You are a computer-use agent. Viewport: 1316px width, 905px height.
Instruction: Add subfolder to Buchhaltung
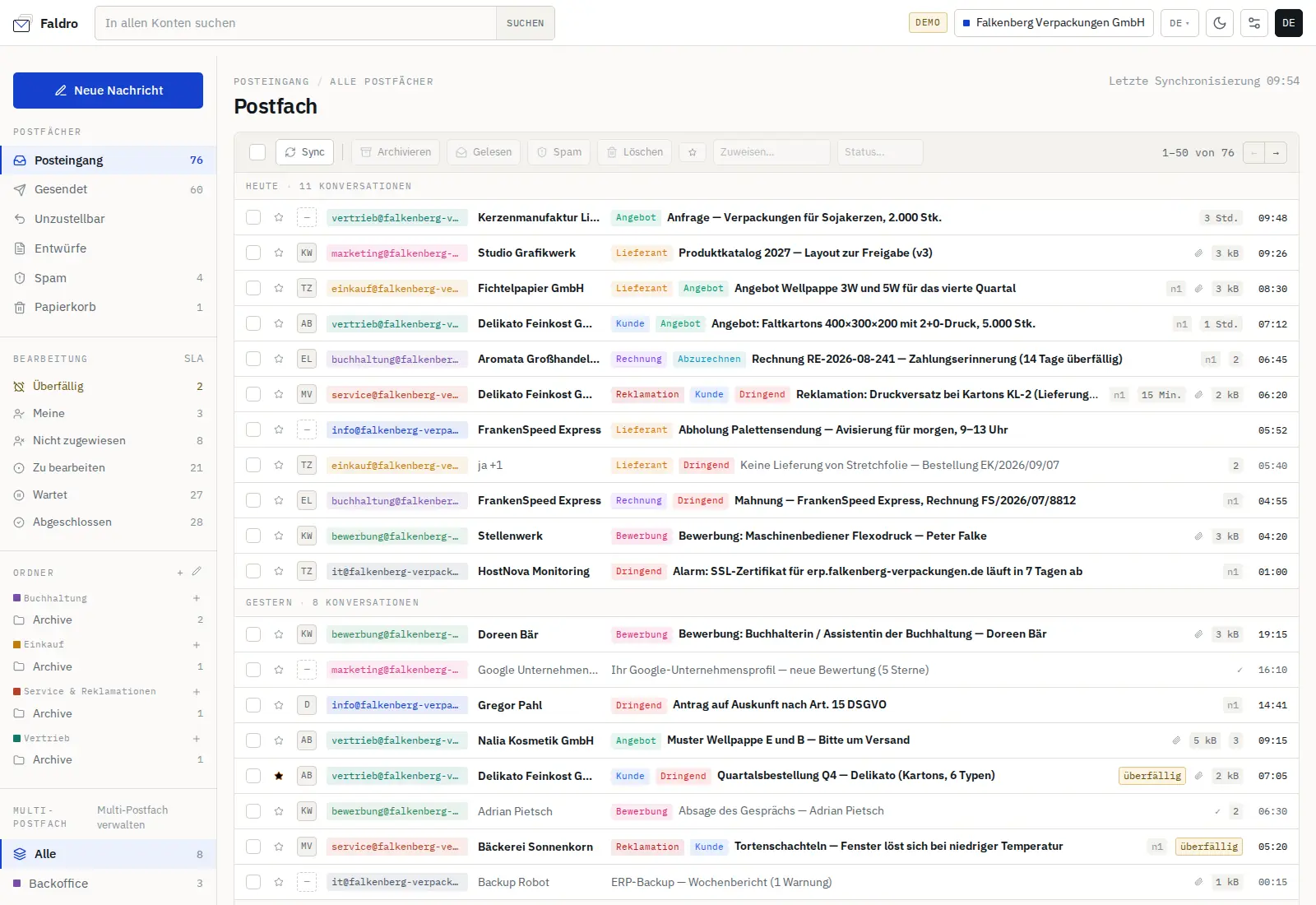pos(197,598)
